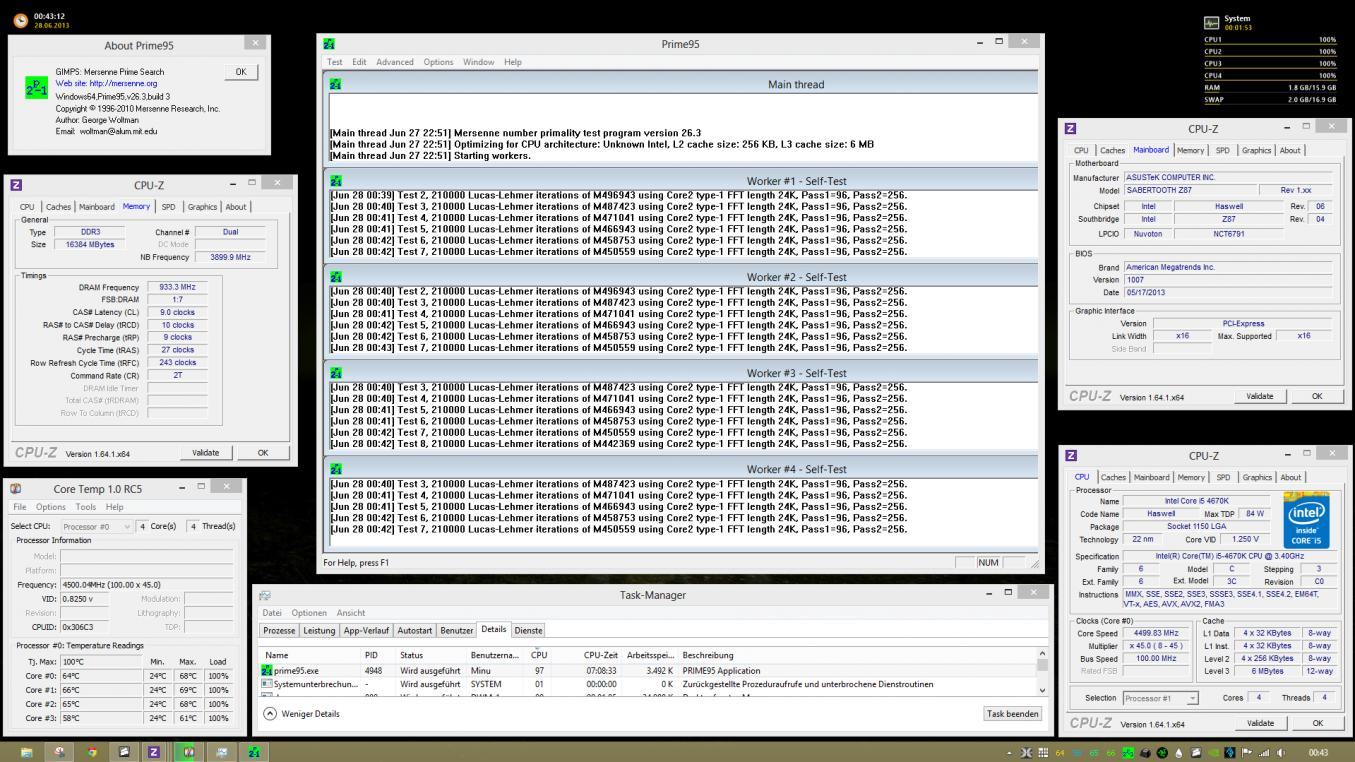The image size is (1355, 762).
Task: Open the Window menu in Prime95
Action: pyautogui.click(x=478, y=62)
